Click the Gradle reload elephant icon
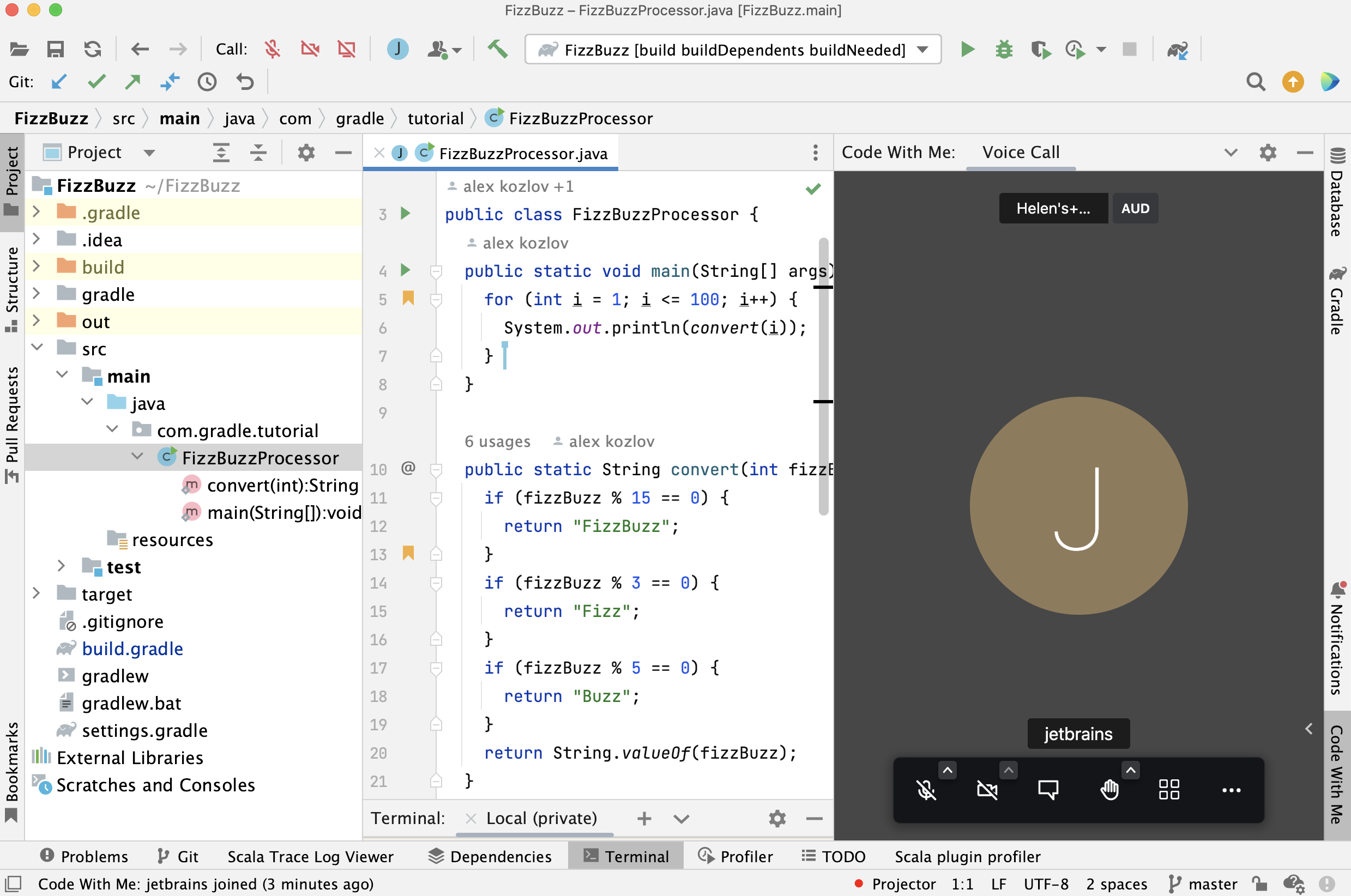This screenshot has height=896, width=1351. click(x=1178, y=50)
